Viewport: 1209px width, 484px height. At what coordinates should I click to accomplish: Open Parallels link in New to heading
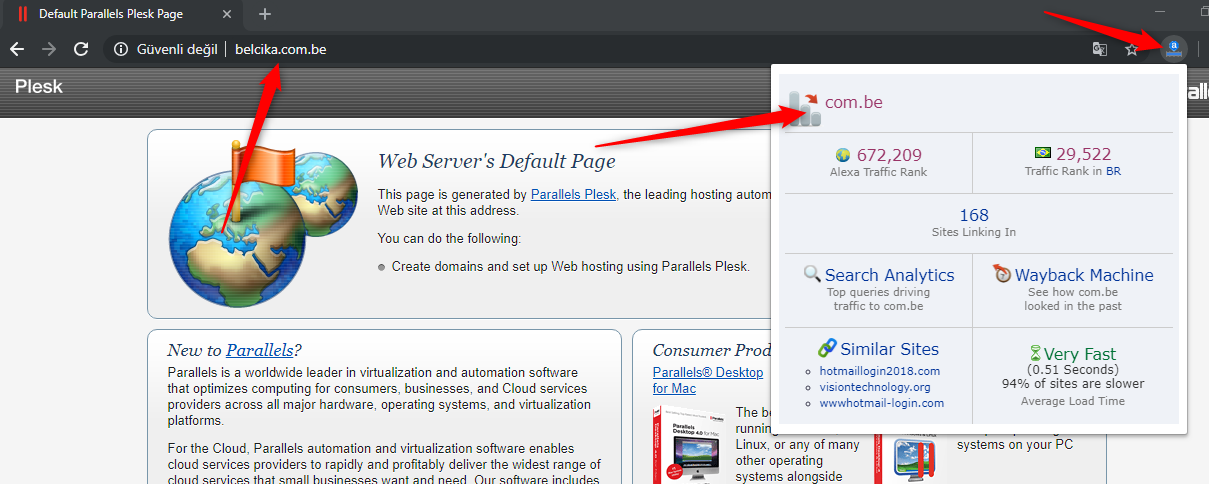[x=260, y=350]
